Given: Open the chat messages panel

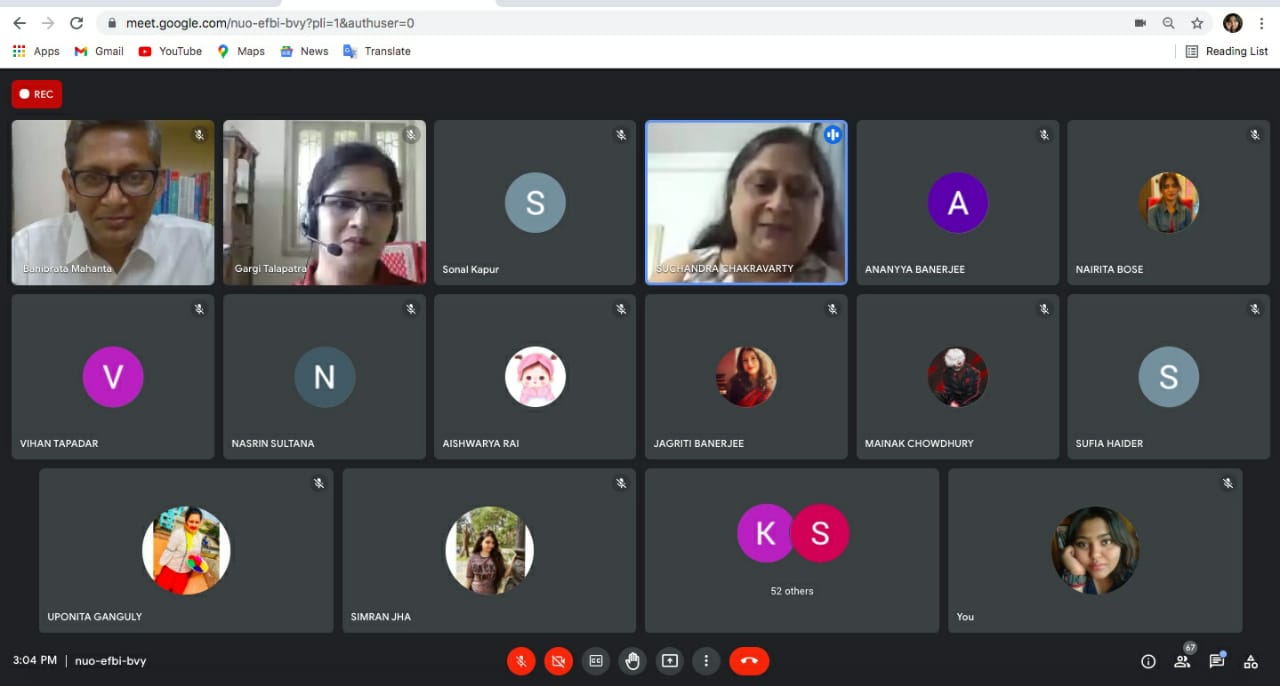Looking at the screenshot, I should tap(1216, 661).
